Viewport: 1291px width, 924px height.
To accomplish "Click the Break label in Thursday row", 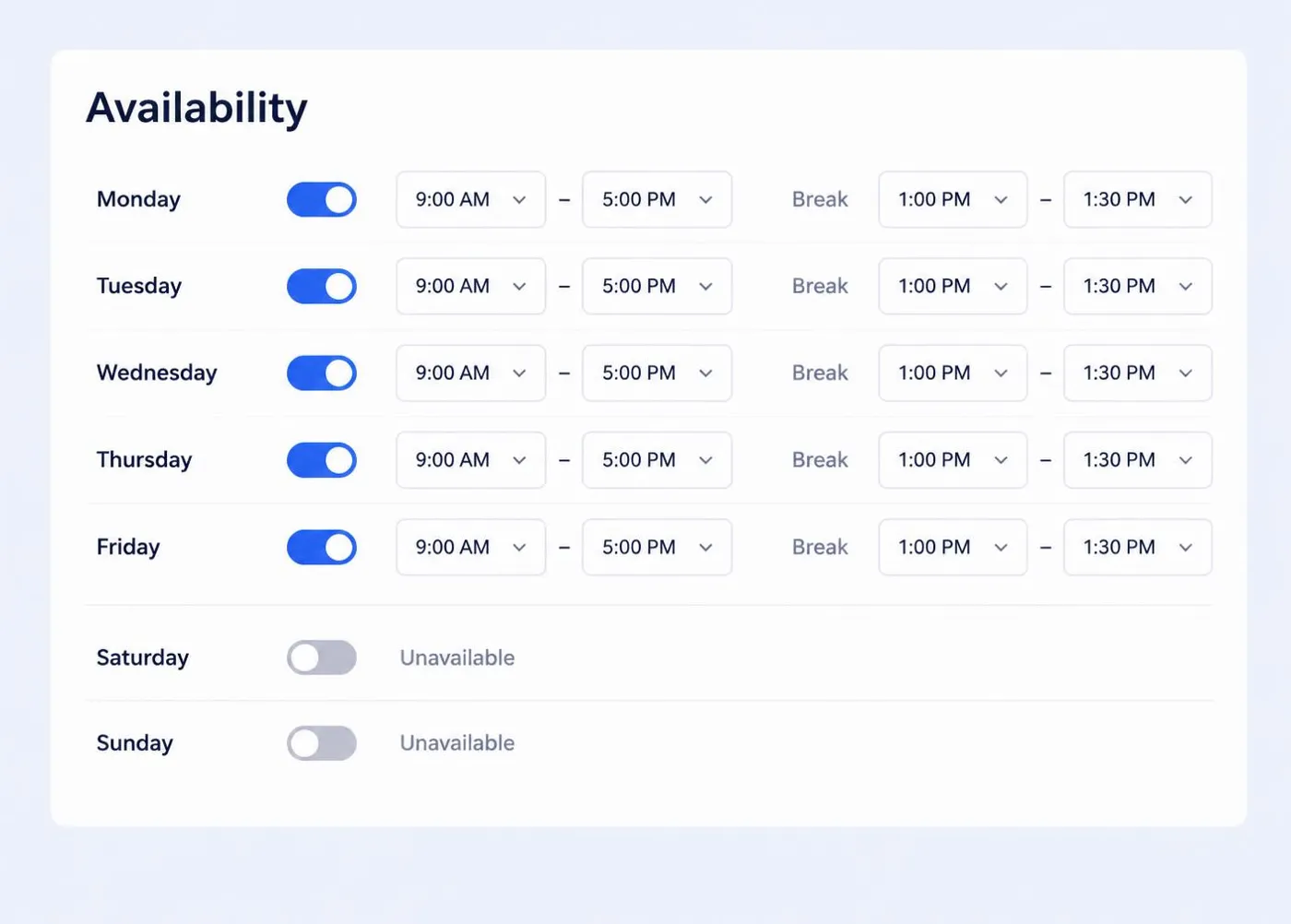I will [x=820, y=459].
